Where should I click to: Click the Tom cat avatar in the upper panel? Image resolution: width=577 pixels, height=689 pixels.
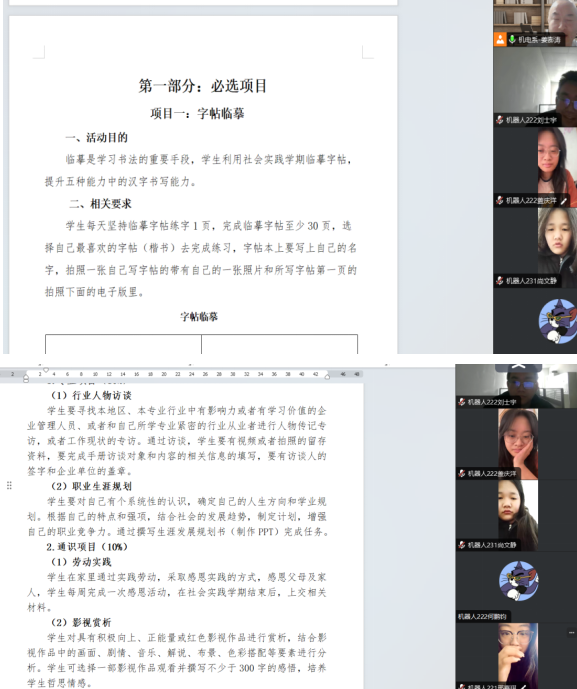click(558, 321)
